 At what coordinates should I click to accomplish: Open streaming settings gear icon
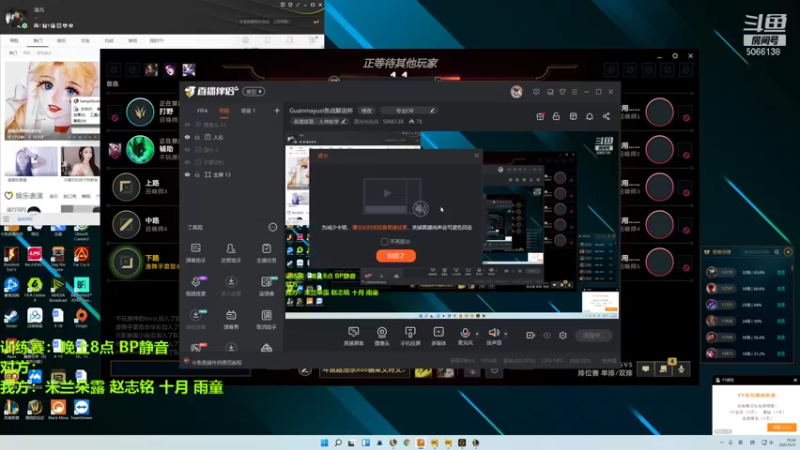563,335
